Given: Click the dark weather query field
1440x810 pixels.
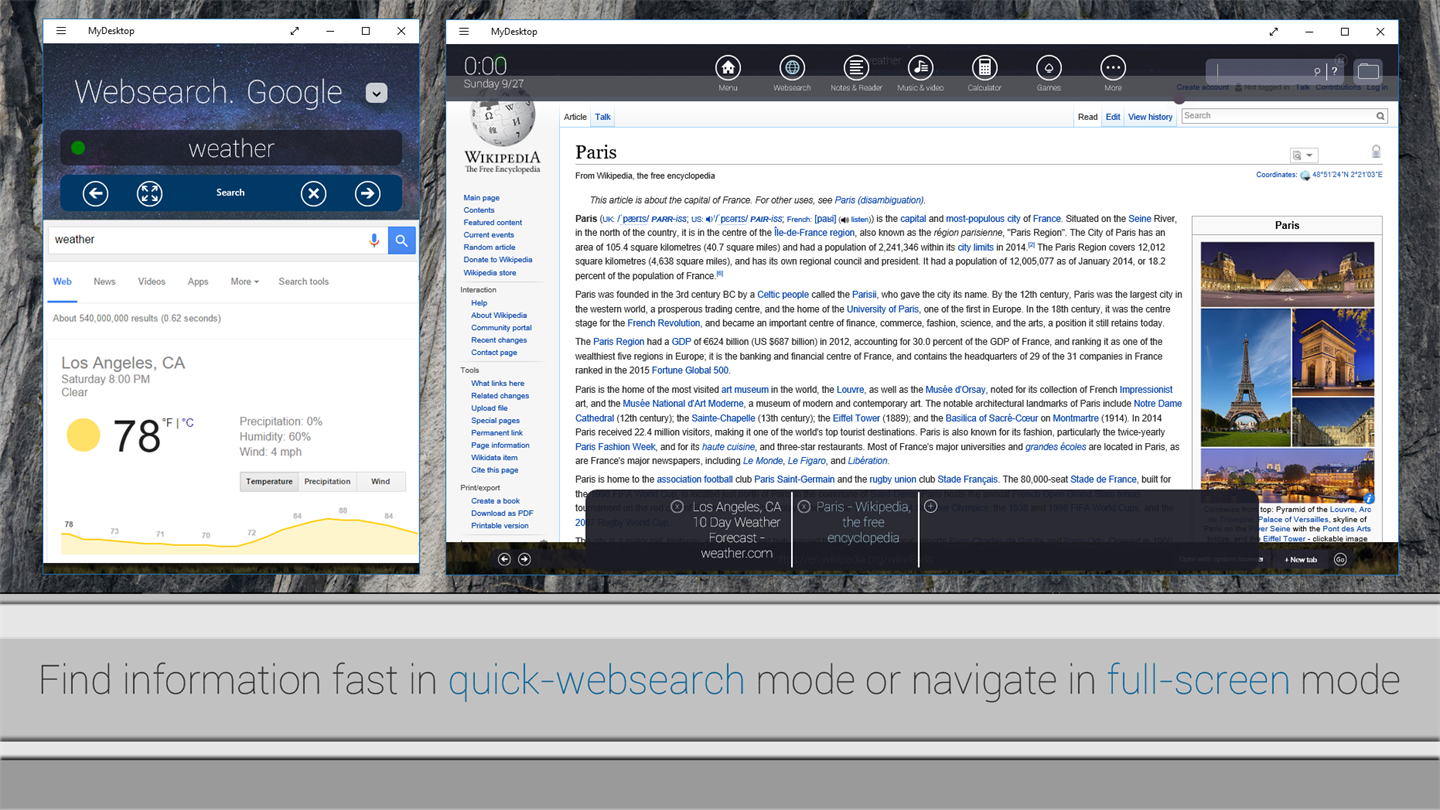Looking at the screenshot, I should coord(231,148).
